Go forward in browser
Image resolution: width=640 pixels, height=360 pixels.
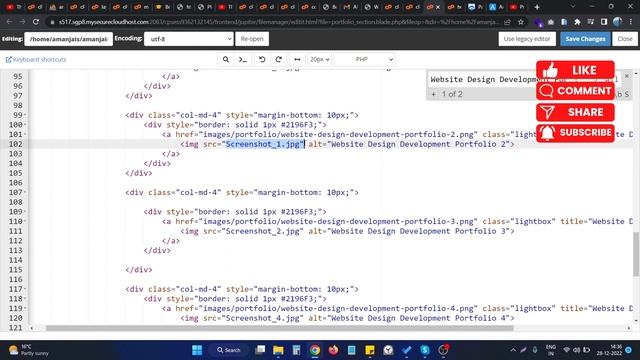click(22, 22)
